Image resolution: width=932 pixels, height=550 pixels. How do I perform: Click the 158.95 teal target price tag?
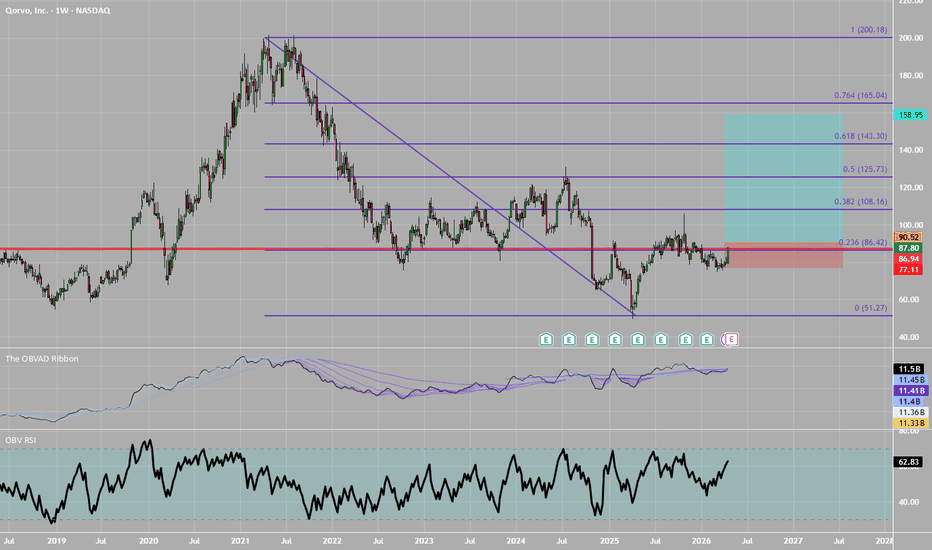pyautogui.click(x=910, y=115)
